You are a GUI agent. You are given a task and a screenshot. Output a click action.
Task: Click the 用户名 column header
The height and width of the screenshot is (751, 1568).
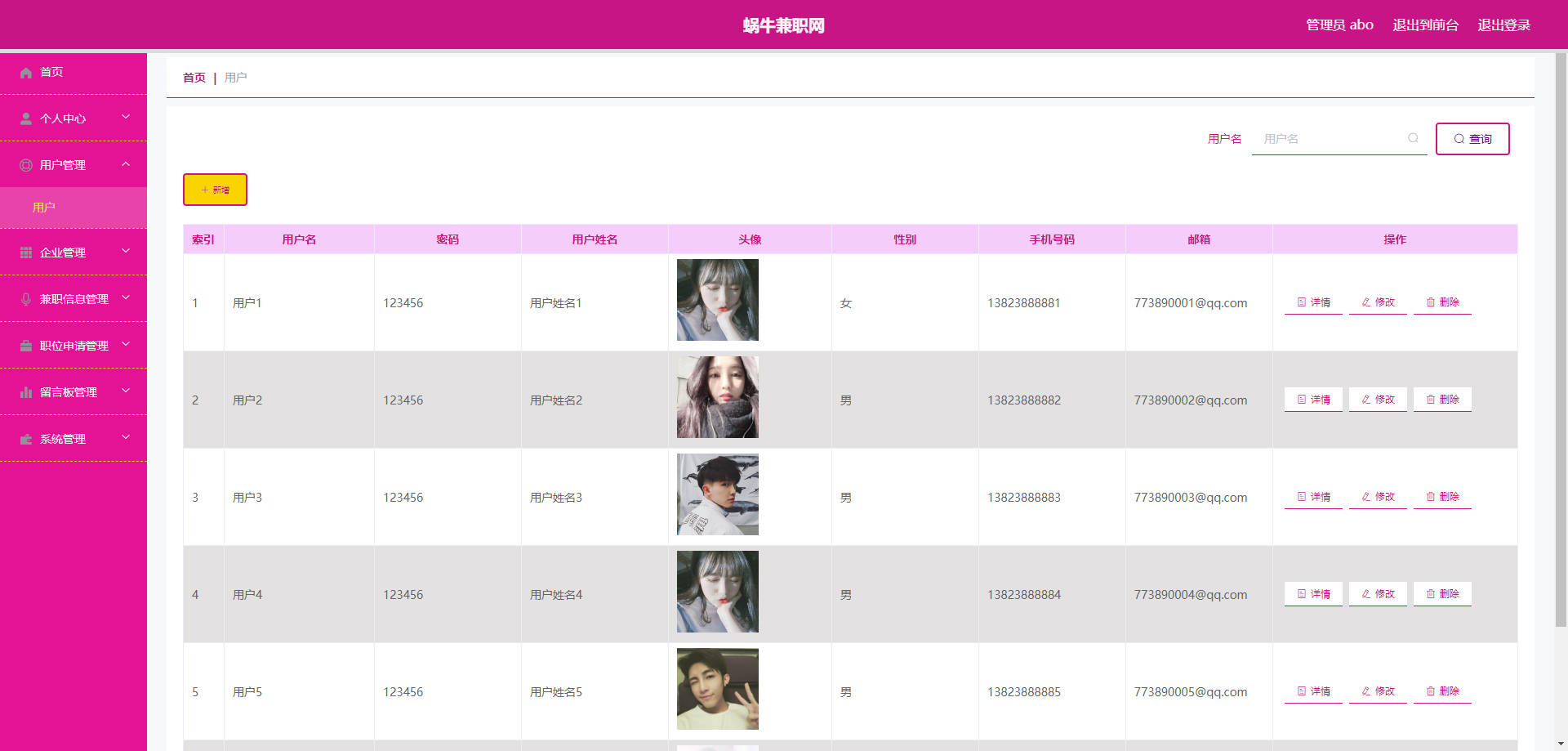(x=299, y=239)
